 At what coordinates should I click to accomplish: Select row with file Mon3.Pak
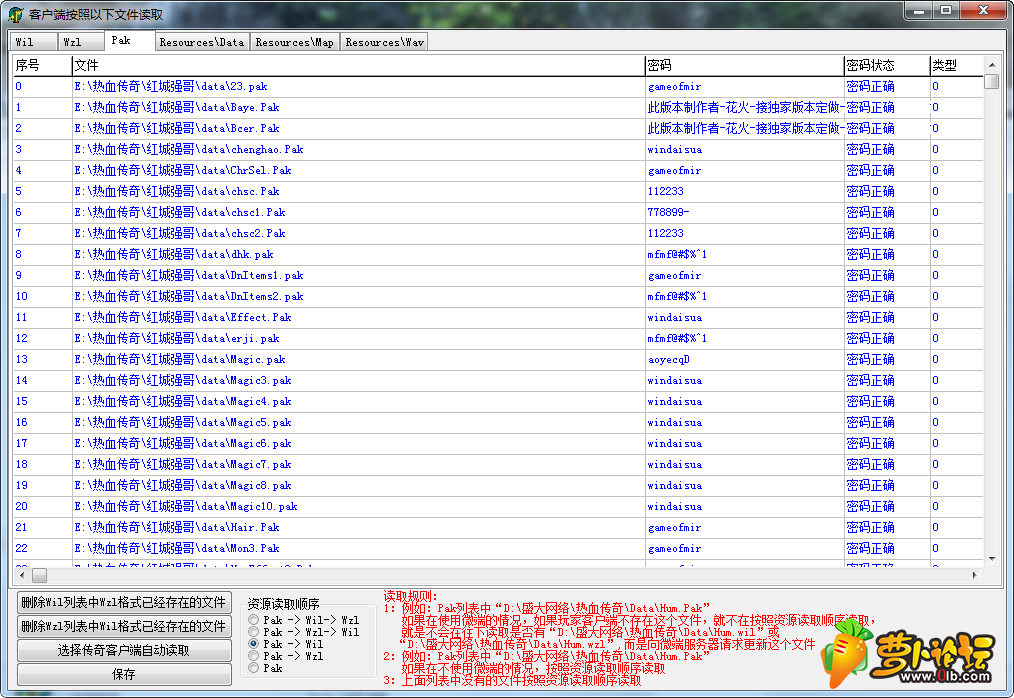tap(498, 549)
